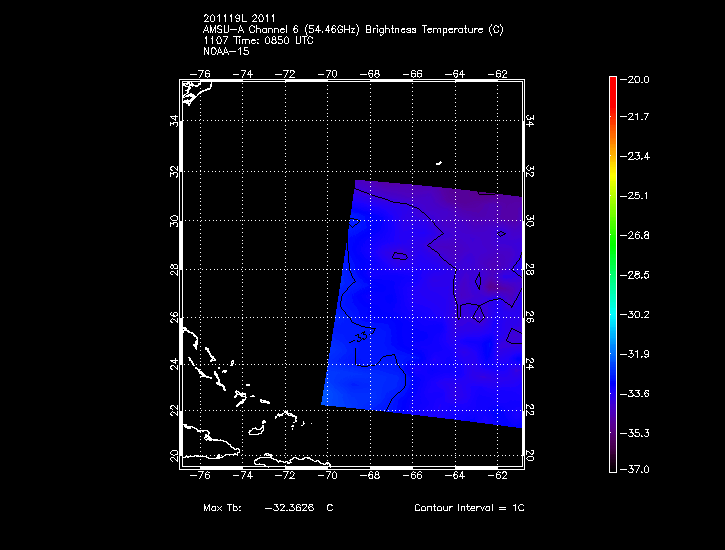Click the colorbar value -33.6

634,393
